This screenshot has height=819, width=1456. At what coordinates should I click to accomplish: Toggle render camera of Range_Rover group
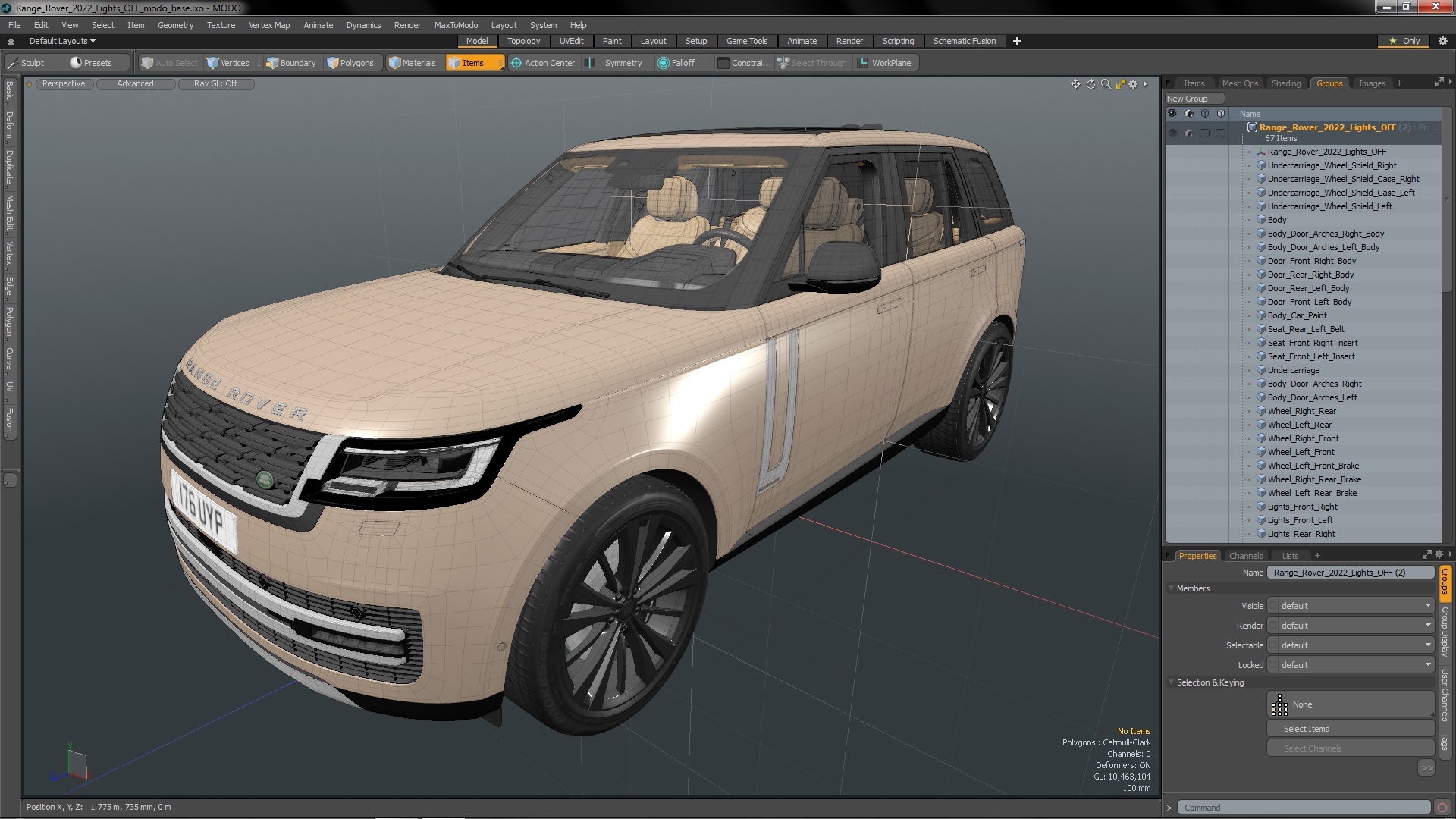pyautogui.click(x=1188, y=133)
